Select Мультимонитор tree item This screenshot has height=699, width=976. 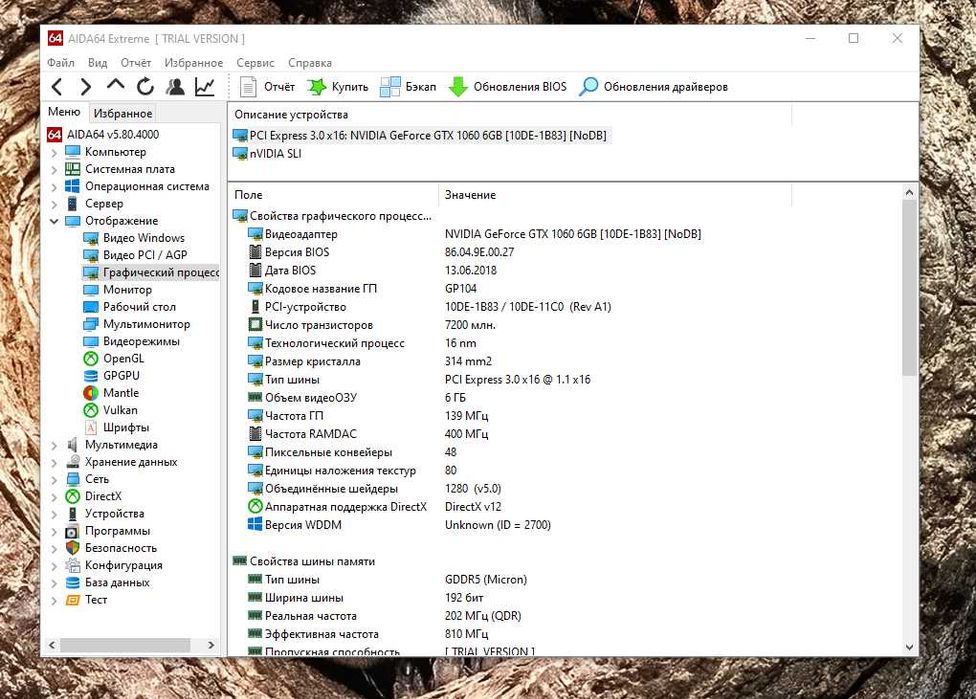tap(137, 324)
